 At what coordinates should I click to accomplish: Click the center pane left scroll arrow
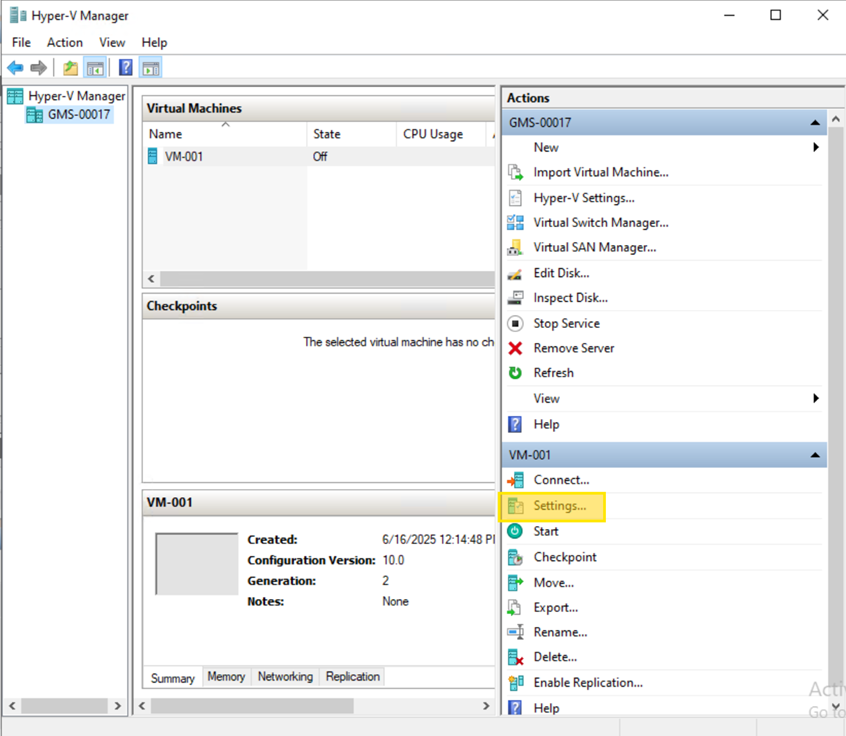(x=142, y=706)
